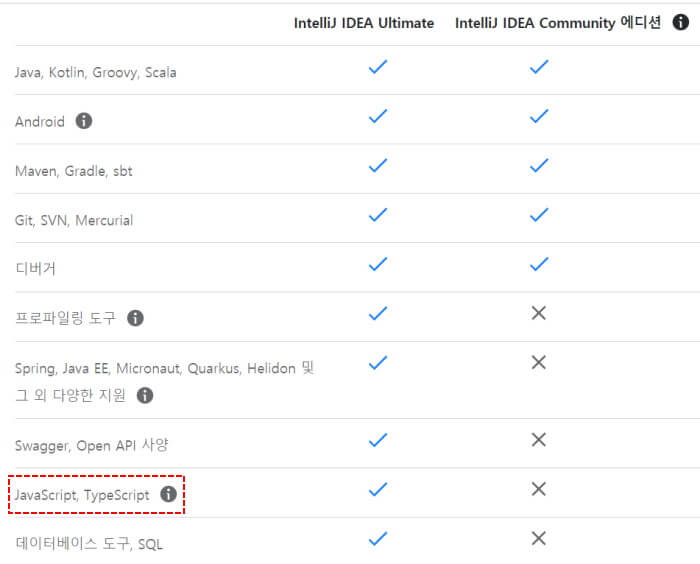
Task: Click the 그 외 다양한 지원 text
Action: pyautogui.click(x=71, y=395)
